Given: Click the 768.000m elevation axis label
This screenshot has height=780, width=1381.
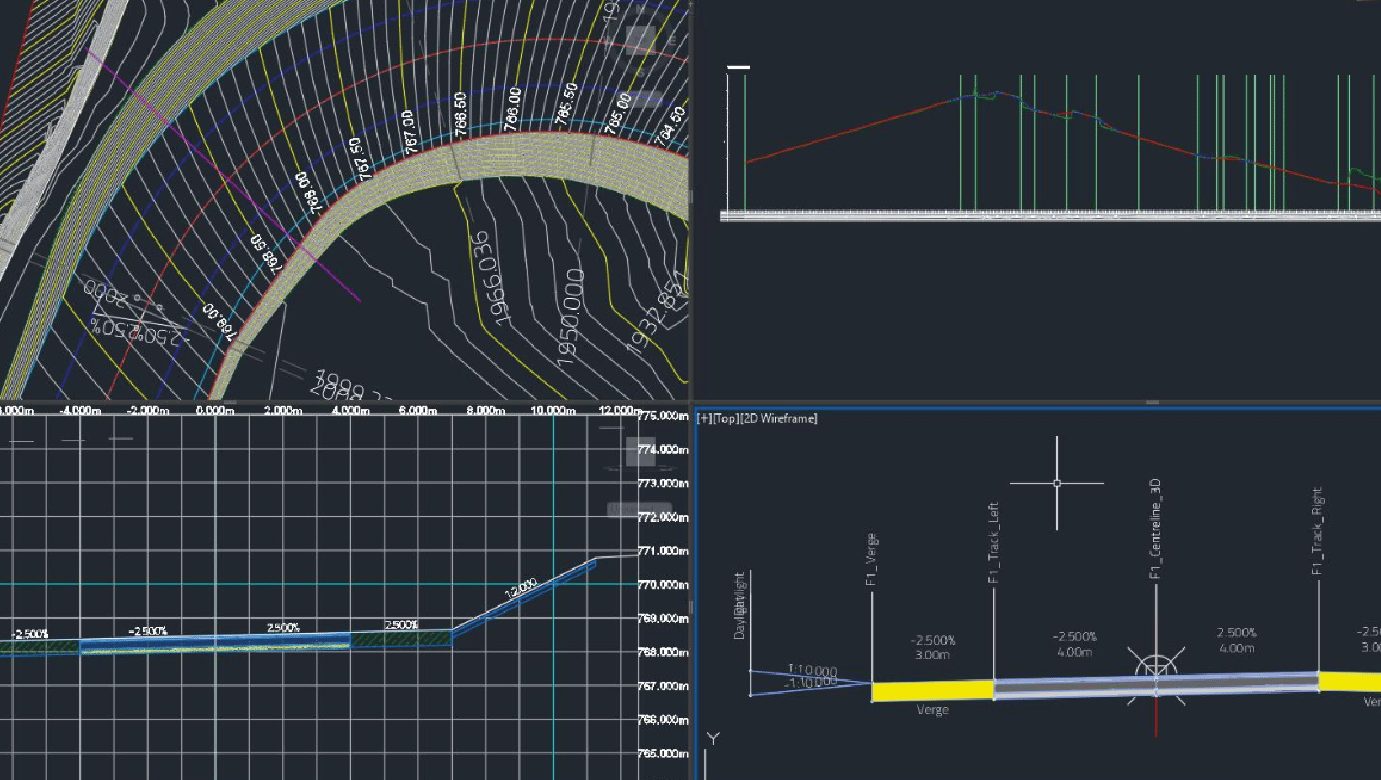Looking at the screenshot, I should 663,653.
